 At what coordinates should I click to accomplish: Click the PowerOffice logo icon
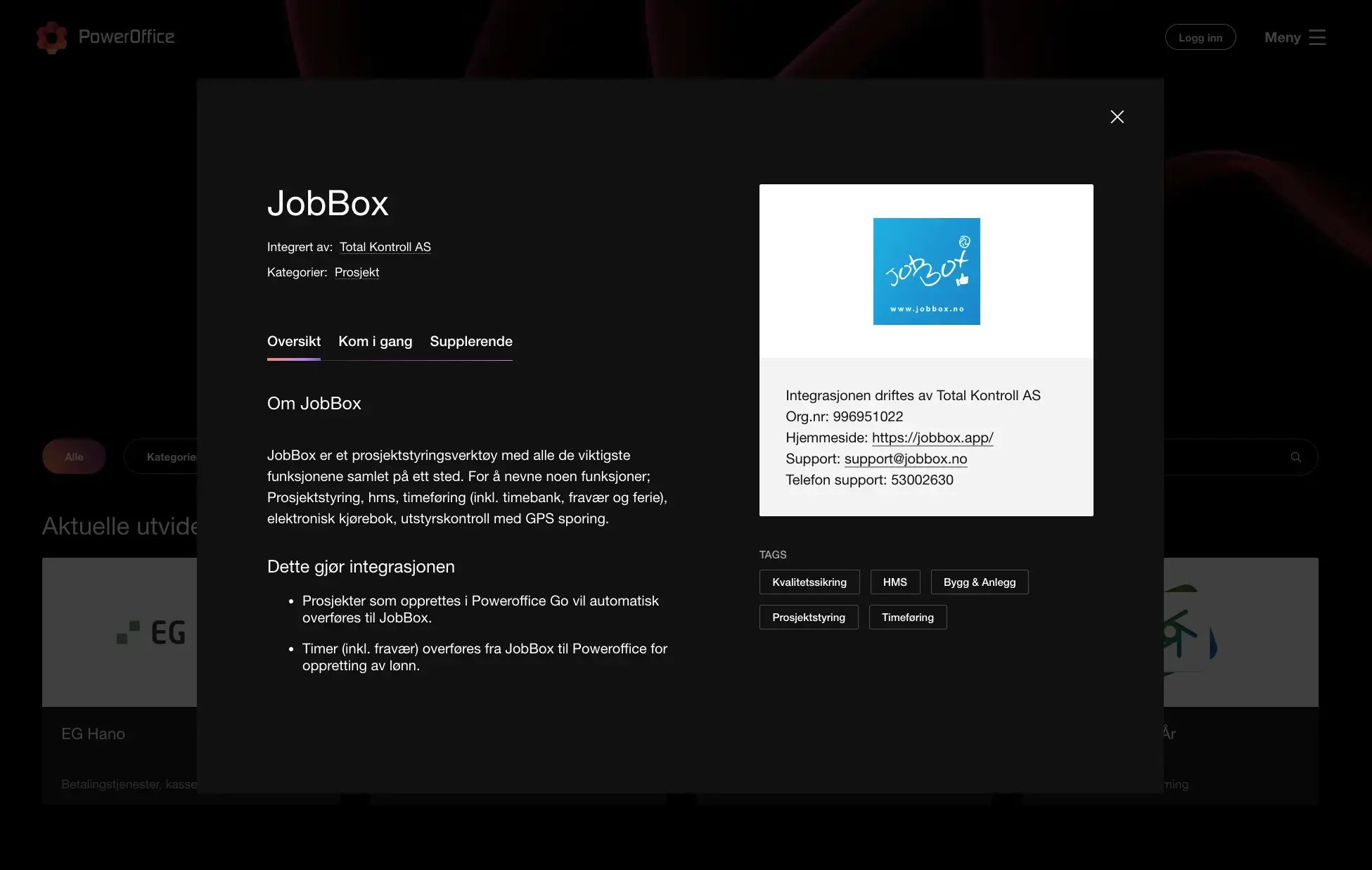click(x=51, y=37)
